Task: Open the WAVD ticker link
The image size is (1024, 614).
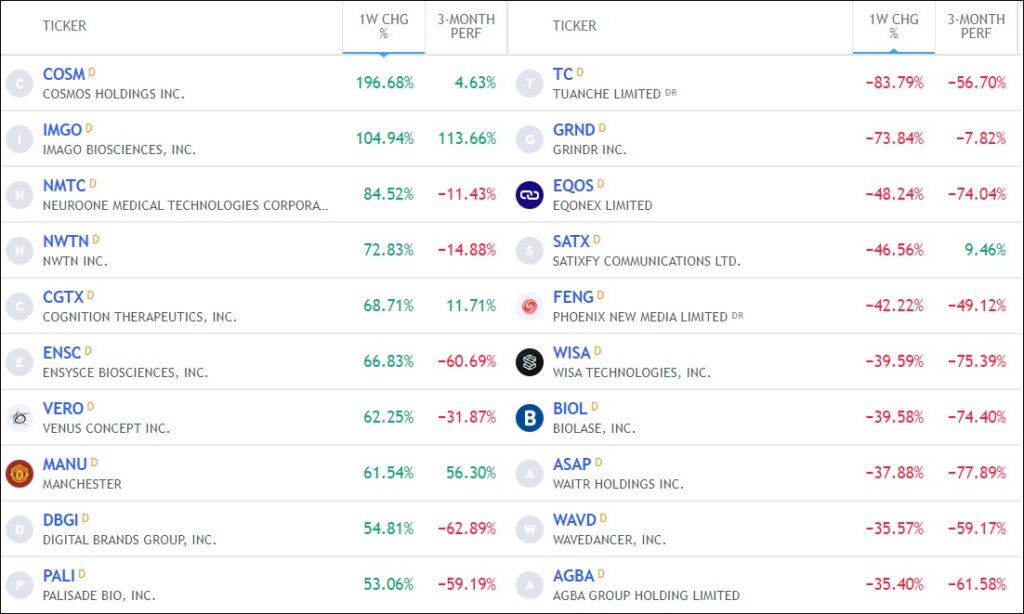Action: tap(575, 520)
